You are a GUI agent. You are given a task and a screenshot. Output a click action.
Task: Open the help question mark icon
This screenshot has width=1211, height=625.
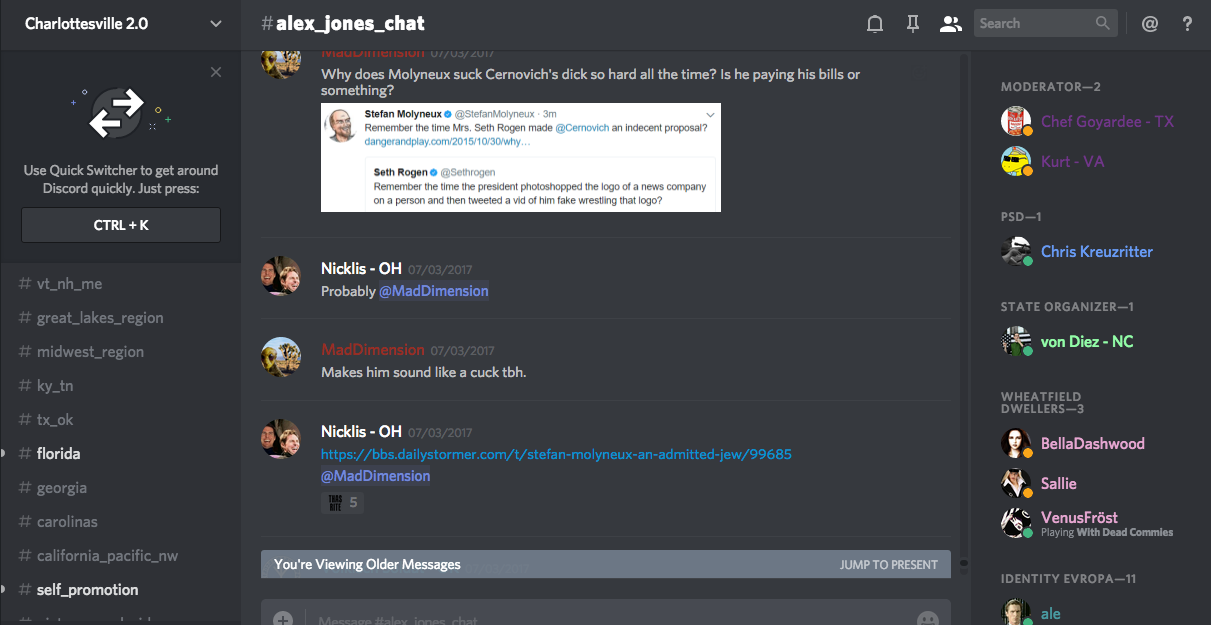1187,24
